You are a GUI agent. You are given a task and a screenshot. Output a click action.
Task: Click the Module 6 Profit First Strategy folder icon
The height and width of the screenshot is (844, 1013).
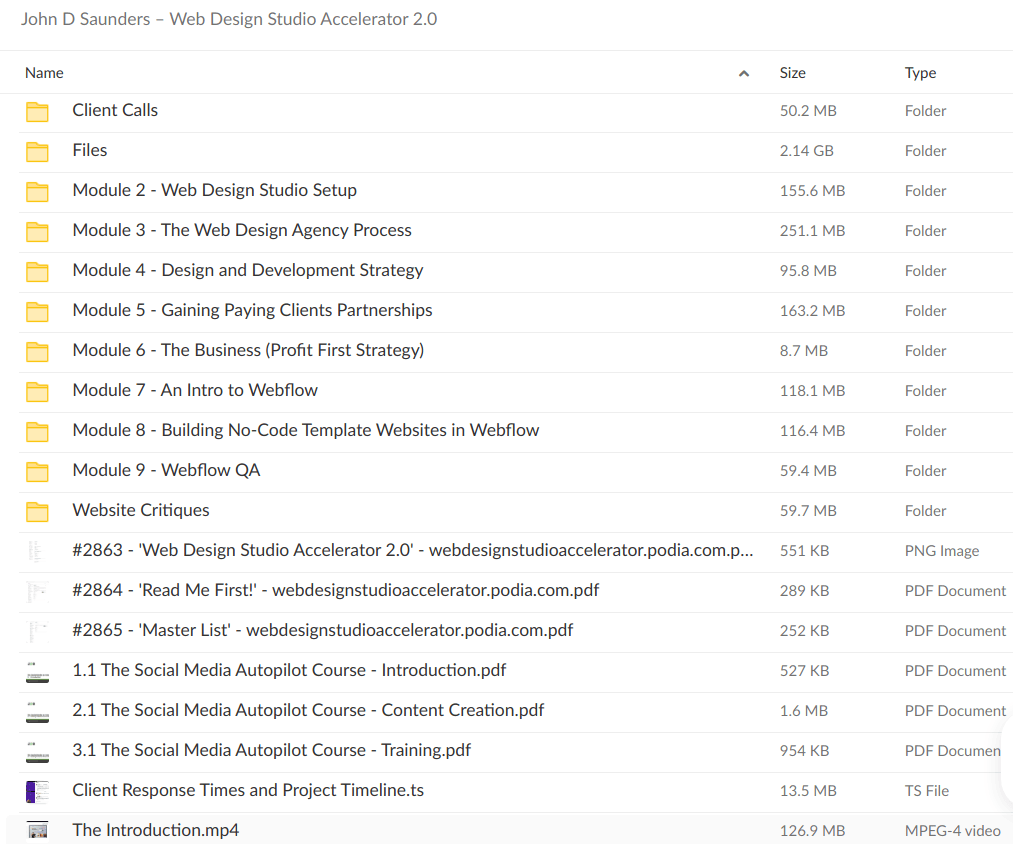pyautogui.click(x=37, y=351)
